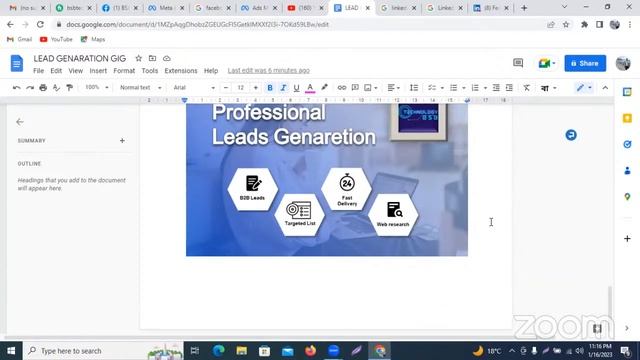Open Calendar in the side panel

pyautogui.click(x=627, y=92)
